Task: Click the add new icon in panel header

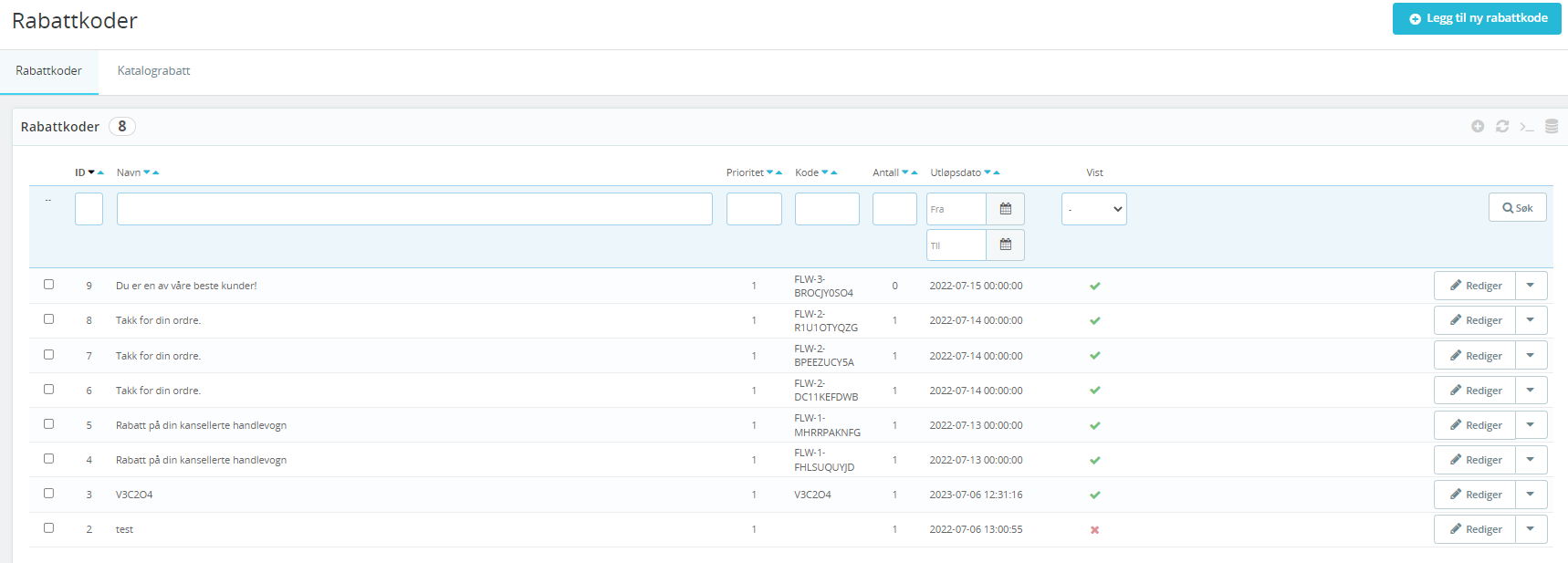Action: click(x=1477, y=127)
